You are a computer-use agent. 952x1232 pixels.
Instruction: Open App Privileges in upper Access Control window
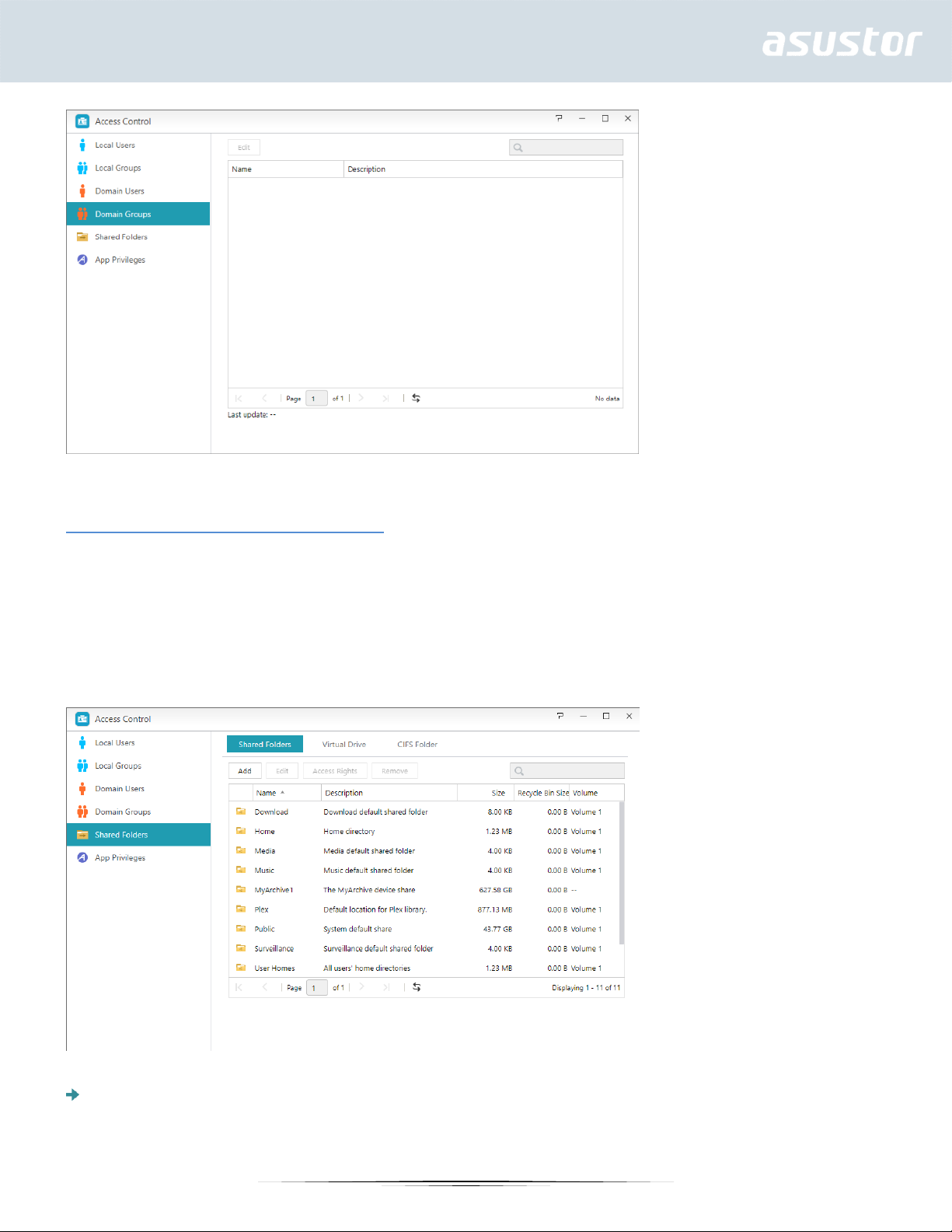pyautogui.click(x=138, y=260)
